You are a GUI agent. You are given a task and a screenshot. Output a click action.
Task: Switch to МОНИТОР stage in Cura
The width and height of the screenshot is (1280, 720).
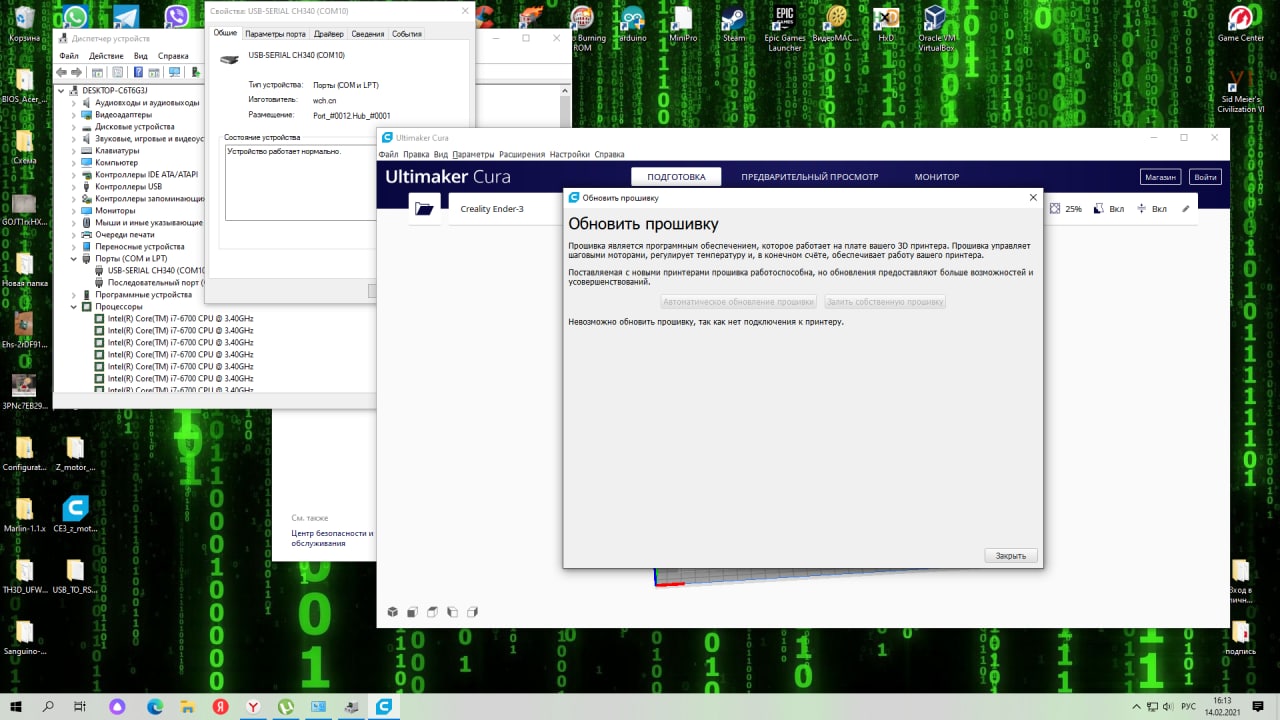tap(937, 177)
